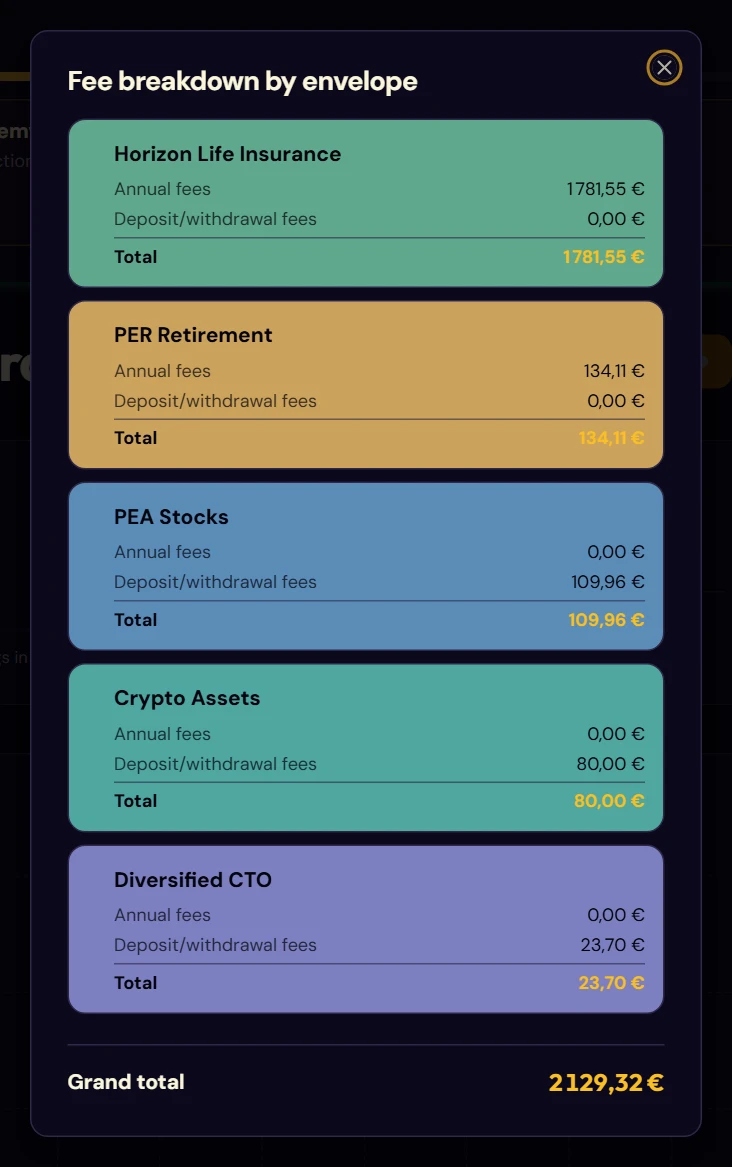The width and height of the screenshot is (732, 1167).
Task: Click the Diversified CTO envelope heading
Action: (x=193, y=880)
